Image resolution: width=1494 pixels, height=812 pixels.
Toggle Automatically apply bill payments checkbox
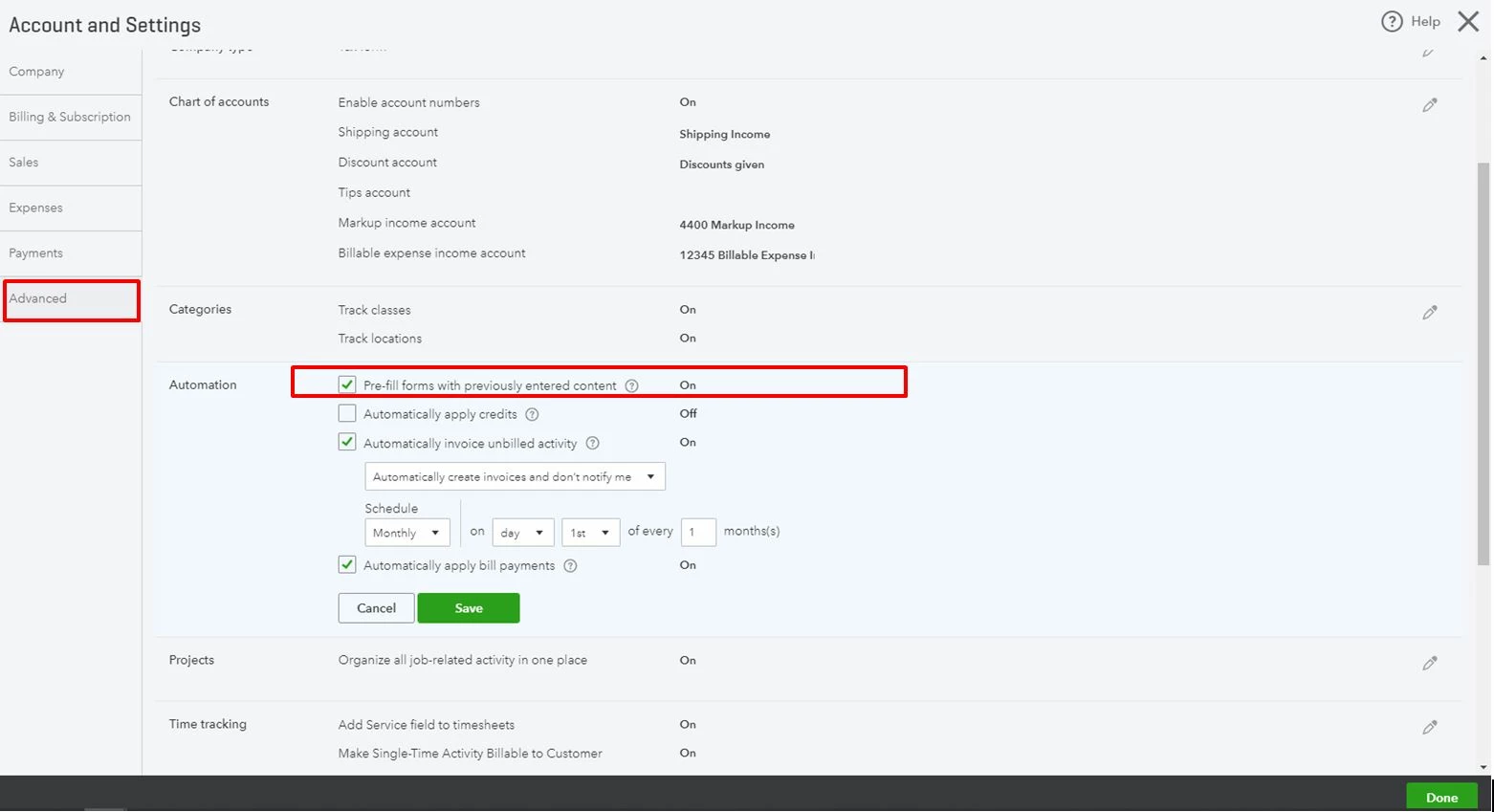(x=347, y=565)
